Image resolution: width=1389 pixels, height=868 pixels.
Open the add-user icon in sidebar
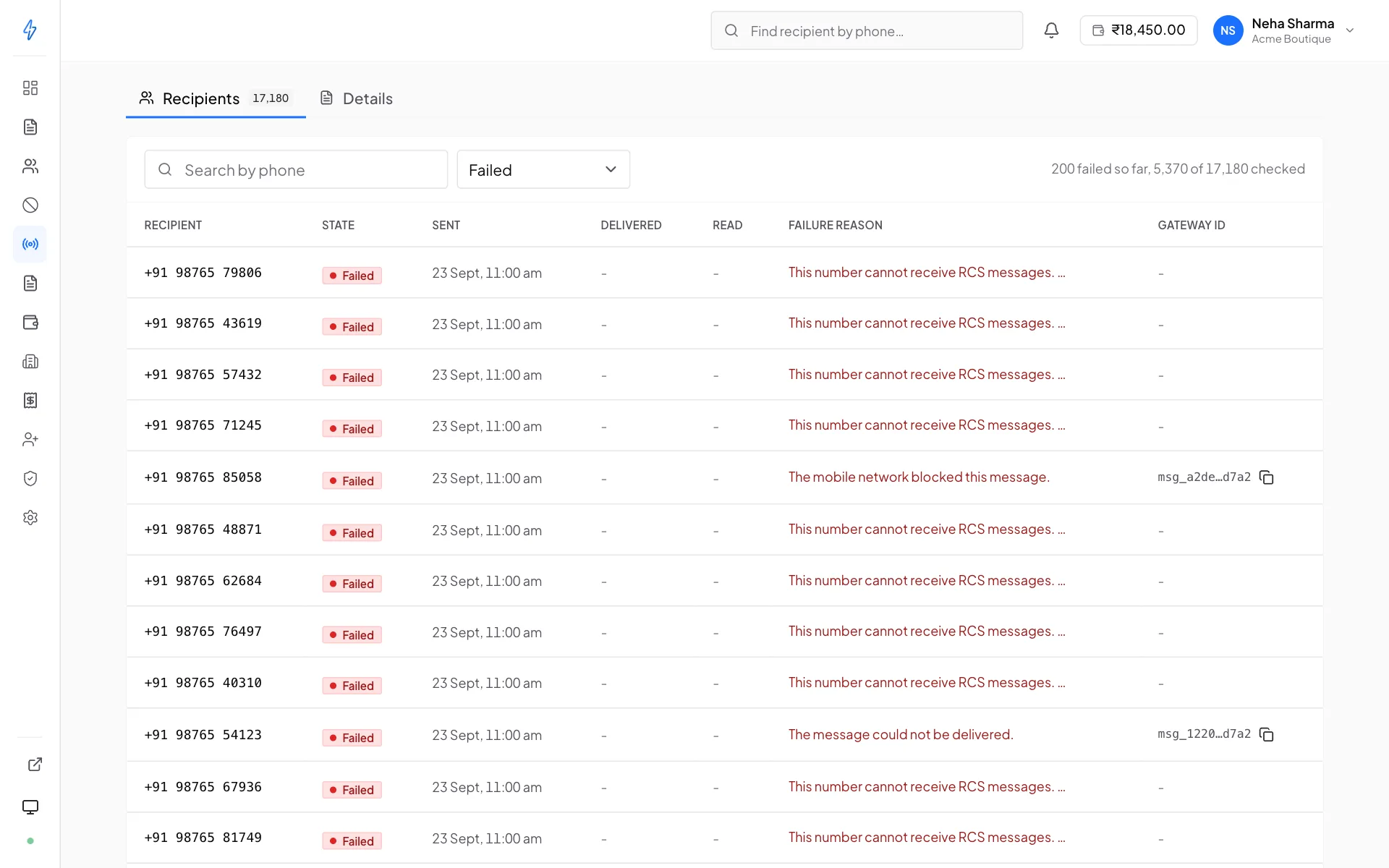click(30, 440)
